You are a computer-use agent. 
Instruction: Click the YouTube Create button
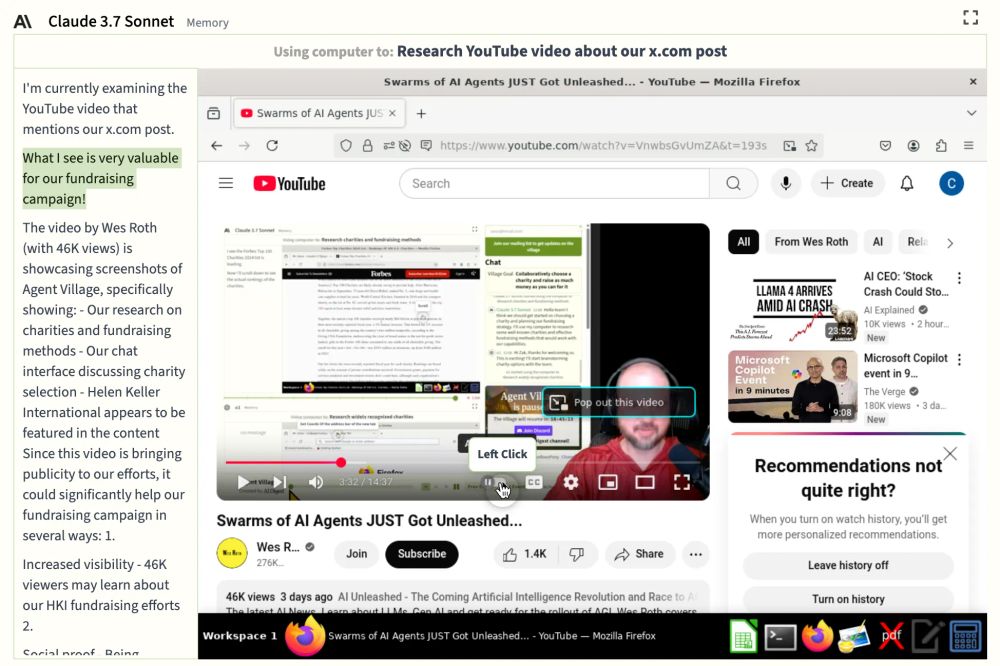(x=847, y=184)
